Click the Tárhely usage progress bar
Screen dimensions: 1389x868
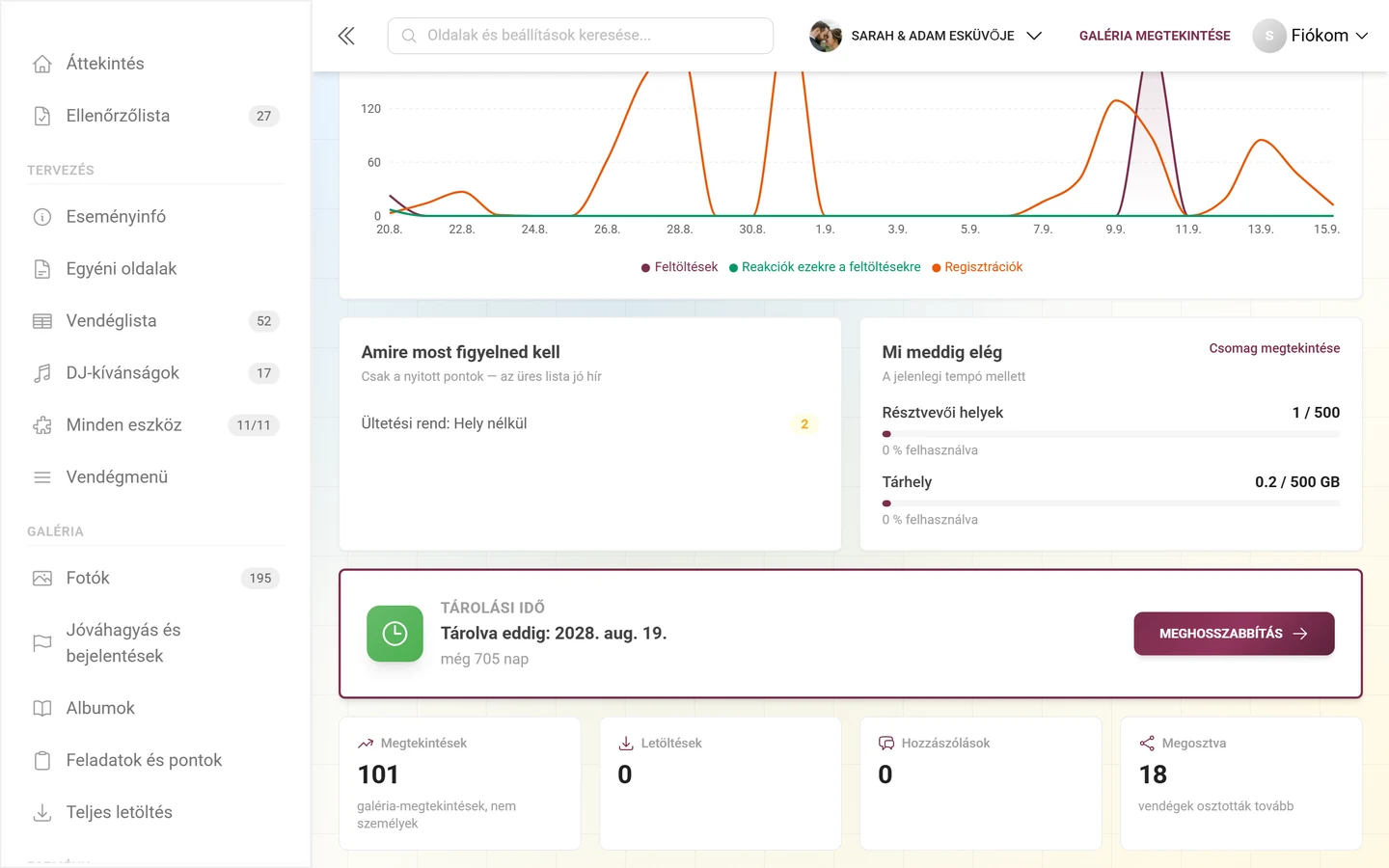pos(1110,503)
